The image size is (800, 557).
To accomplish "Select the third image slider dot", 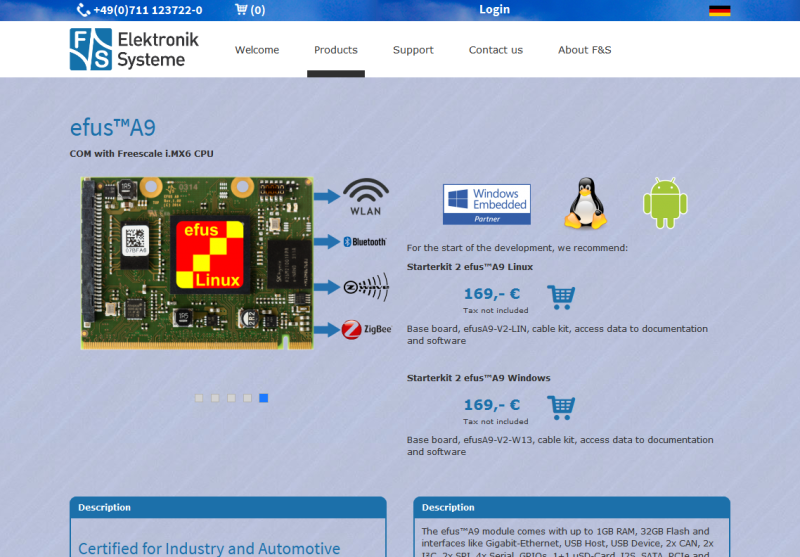I will [x=232, y=398].
